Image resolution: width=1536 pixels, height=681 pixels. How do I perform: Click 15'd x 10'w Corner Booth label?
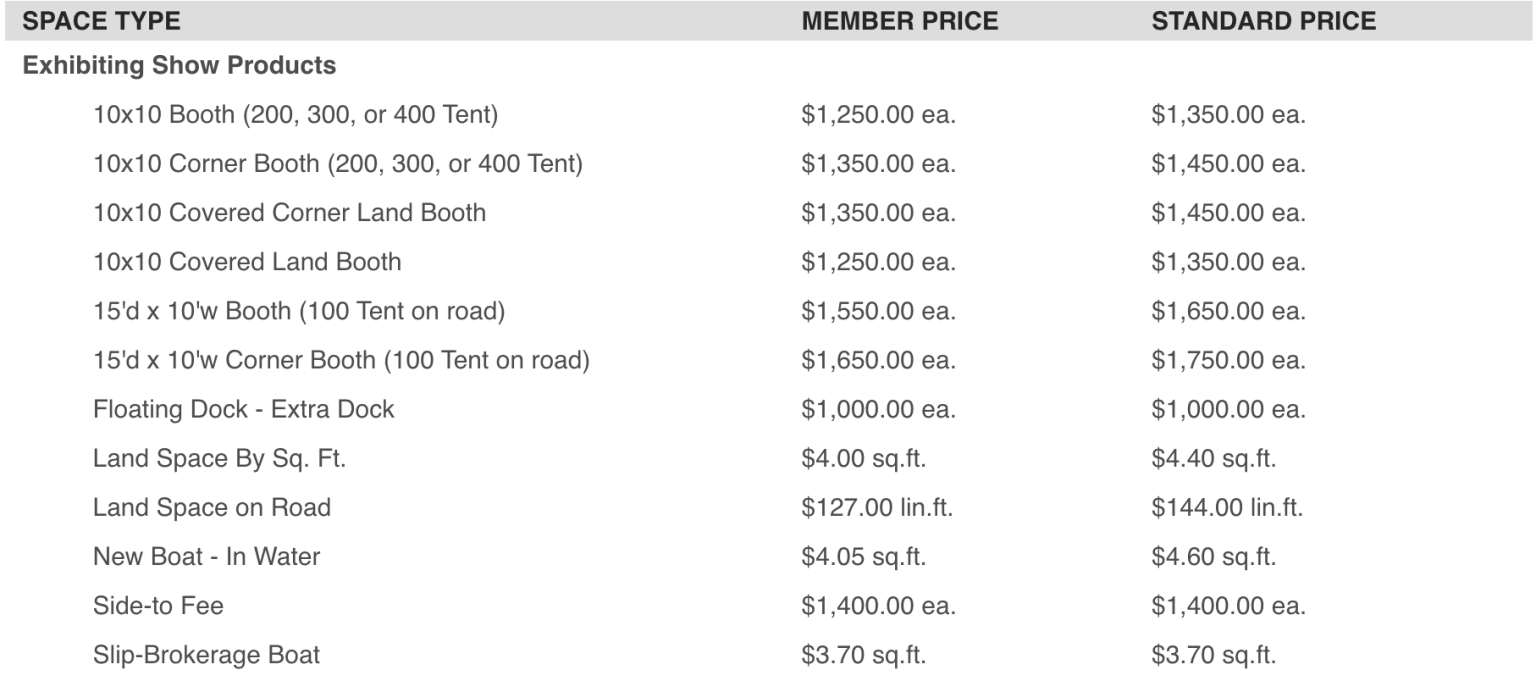[341, 360]
